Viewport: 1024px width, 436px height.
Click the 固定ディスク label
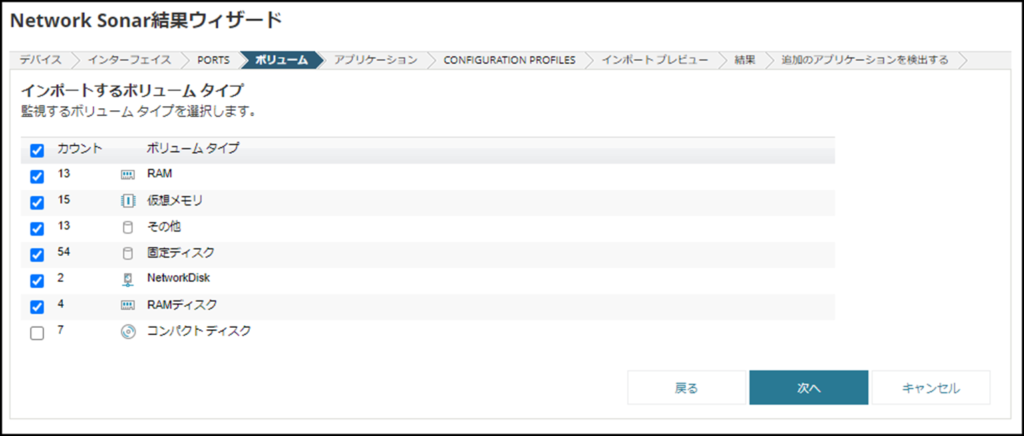[180, 252]
